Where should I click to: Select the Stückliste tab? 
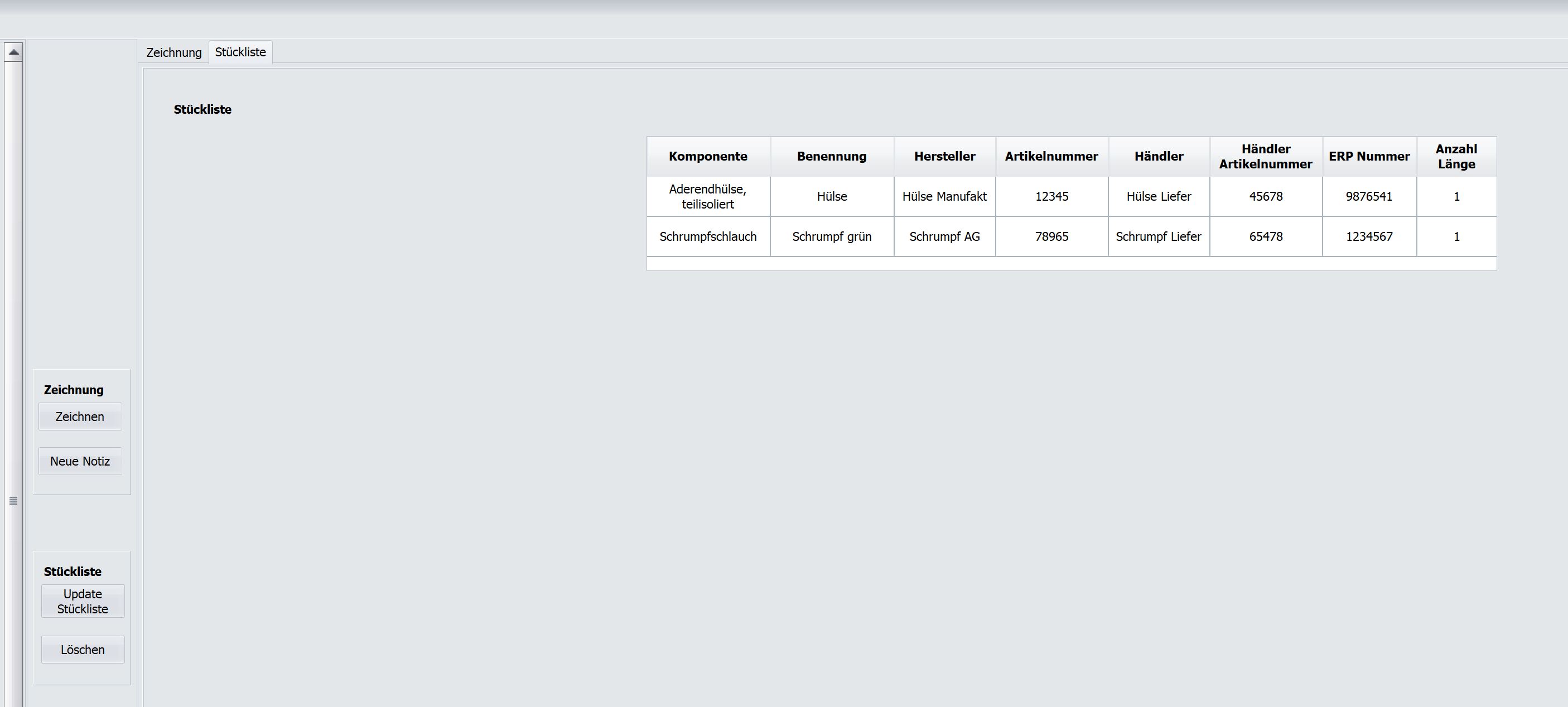tap(240, 52)
